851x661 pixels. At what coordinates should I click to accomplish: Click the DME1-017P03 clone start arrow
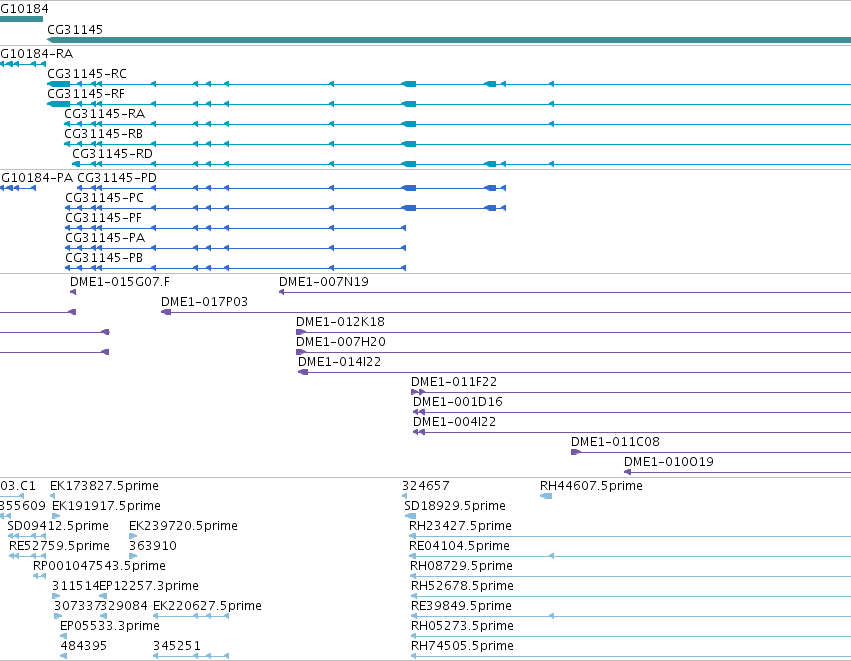click(x=166, y=312)
